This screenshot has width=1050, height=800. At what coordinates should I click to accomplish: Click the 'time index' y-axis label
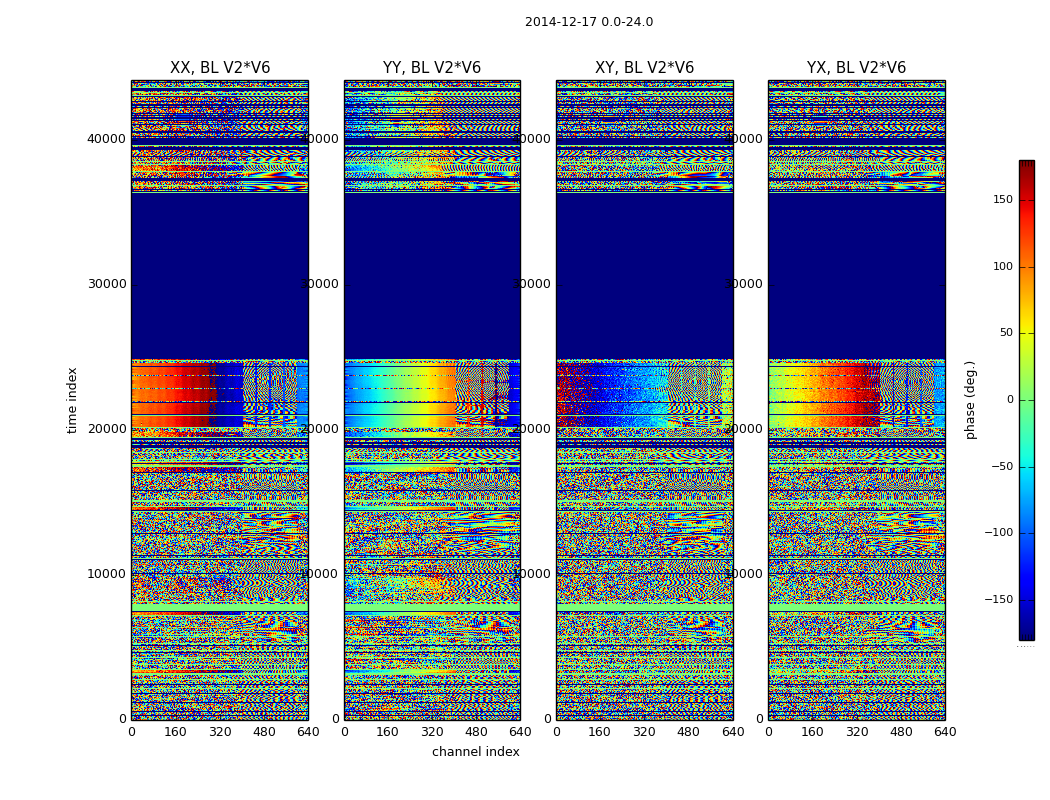tap(72, 400)
